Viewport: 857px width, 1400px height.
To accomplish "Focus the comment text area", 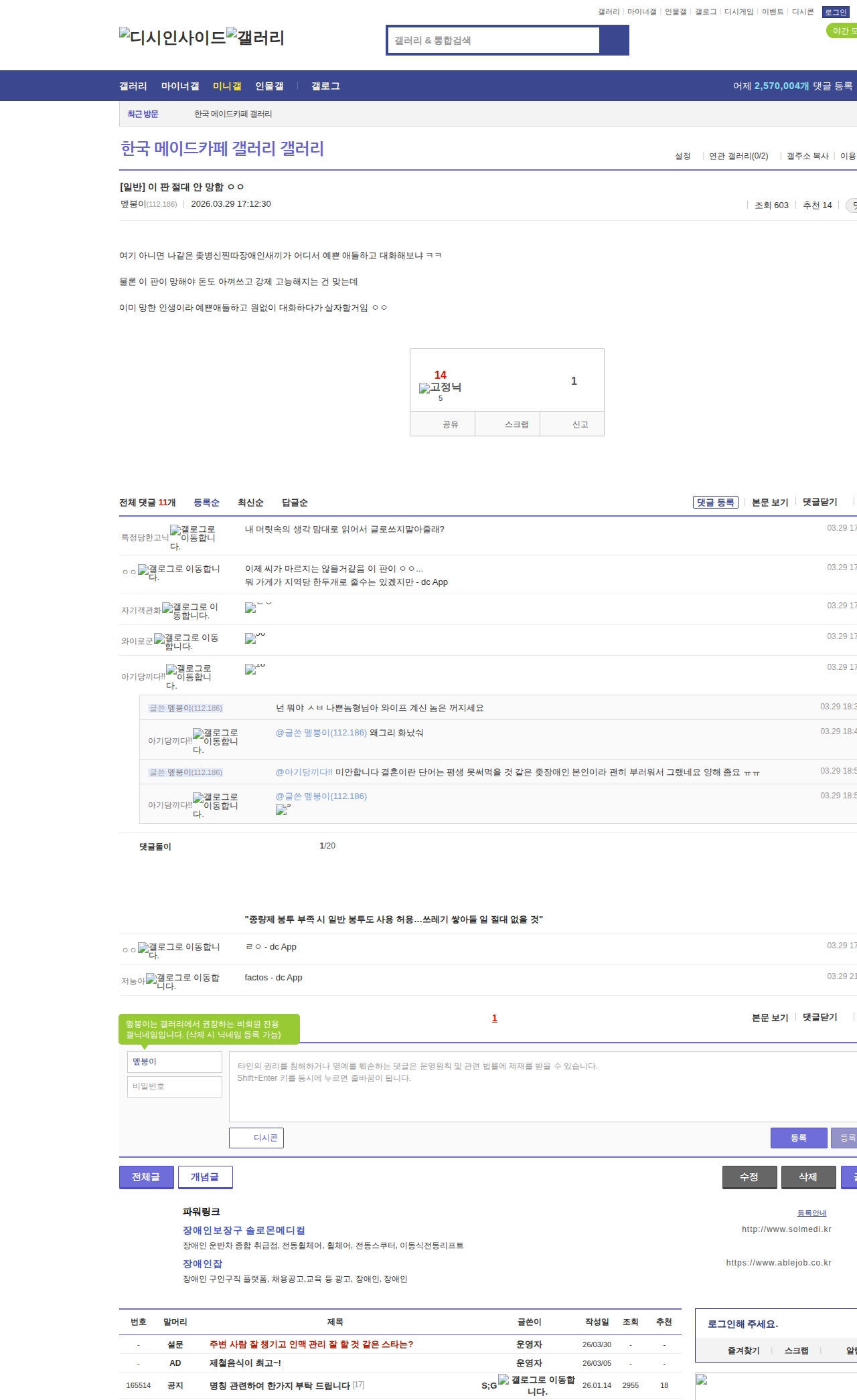I will 543,1087.
